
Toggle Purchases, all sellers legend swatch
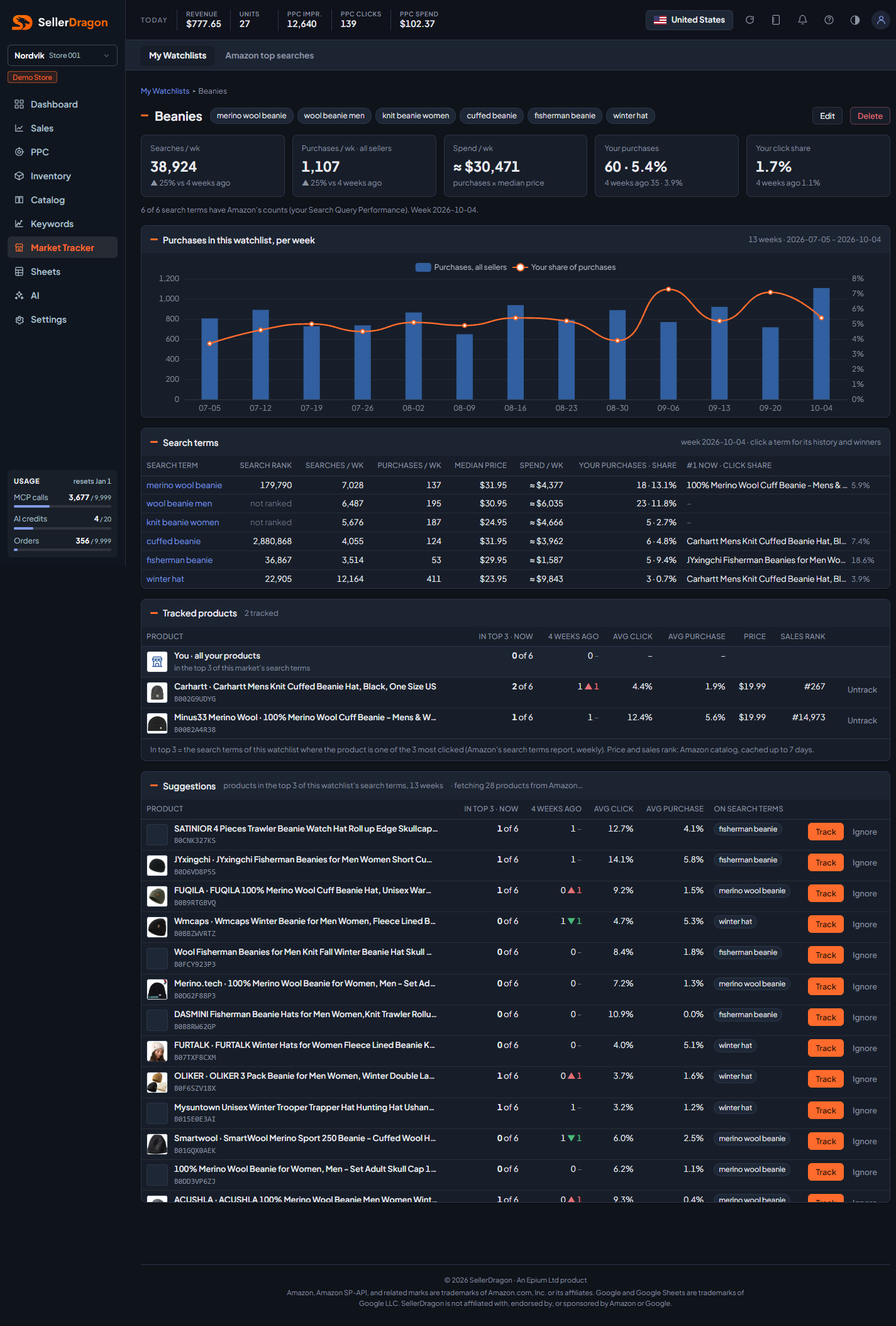click(x=423, y=267)
